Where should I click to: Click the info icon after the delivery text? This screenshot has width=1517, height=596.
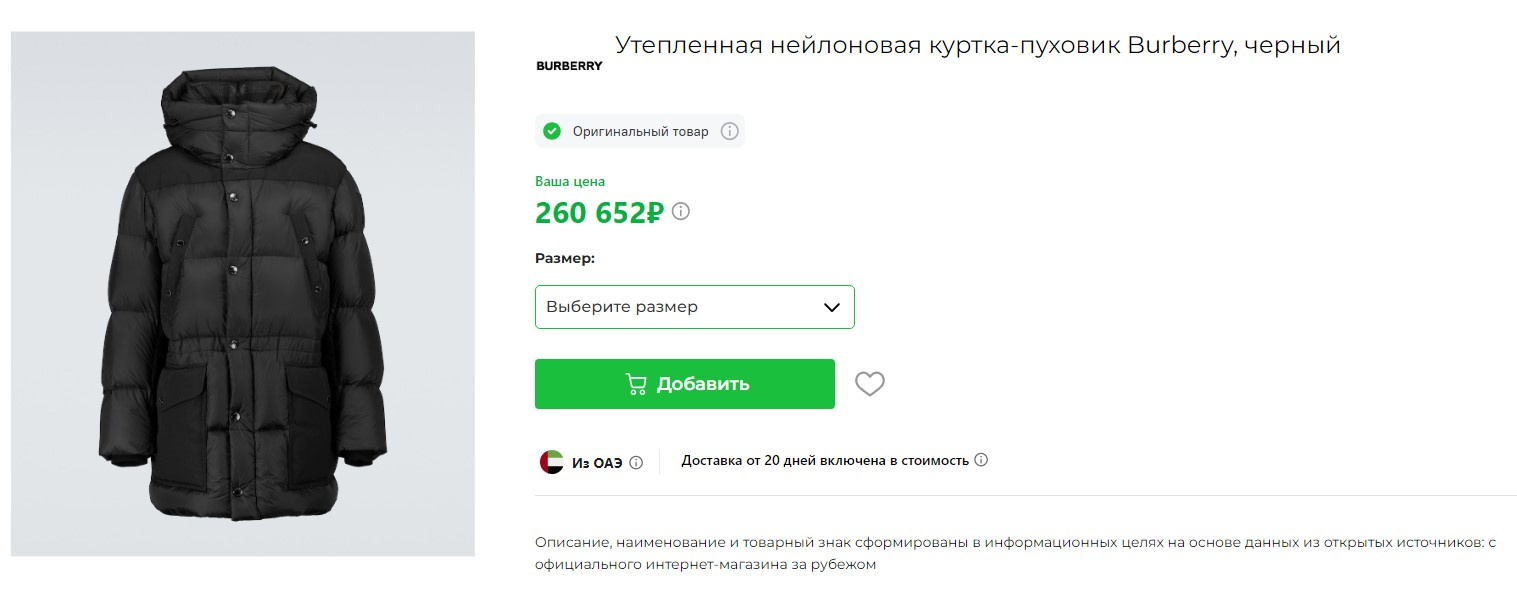coord(981,460)
